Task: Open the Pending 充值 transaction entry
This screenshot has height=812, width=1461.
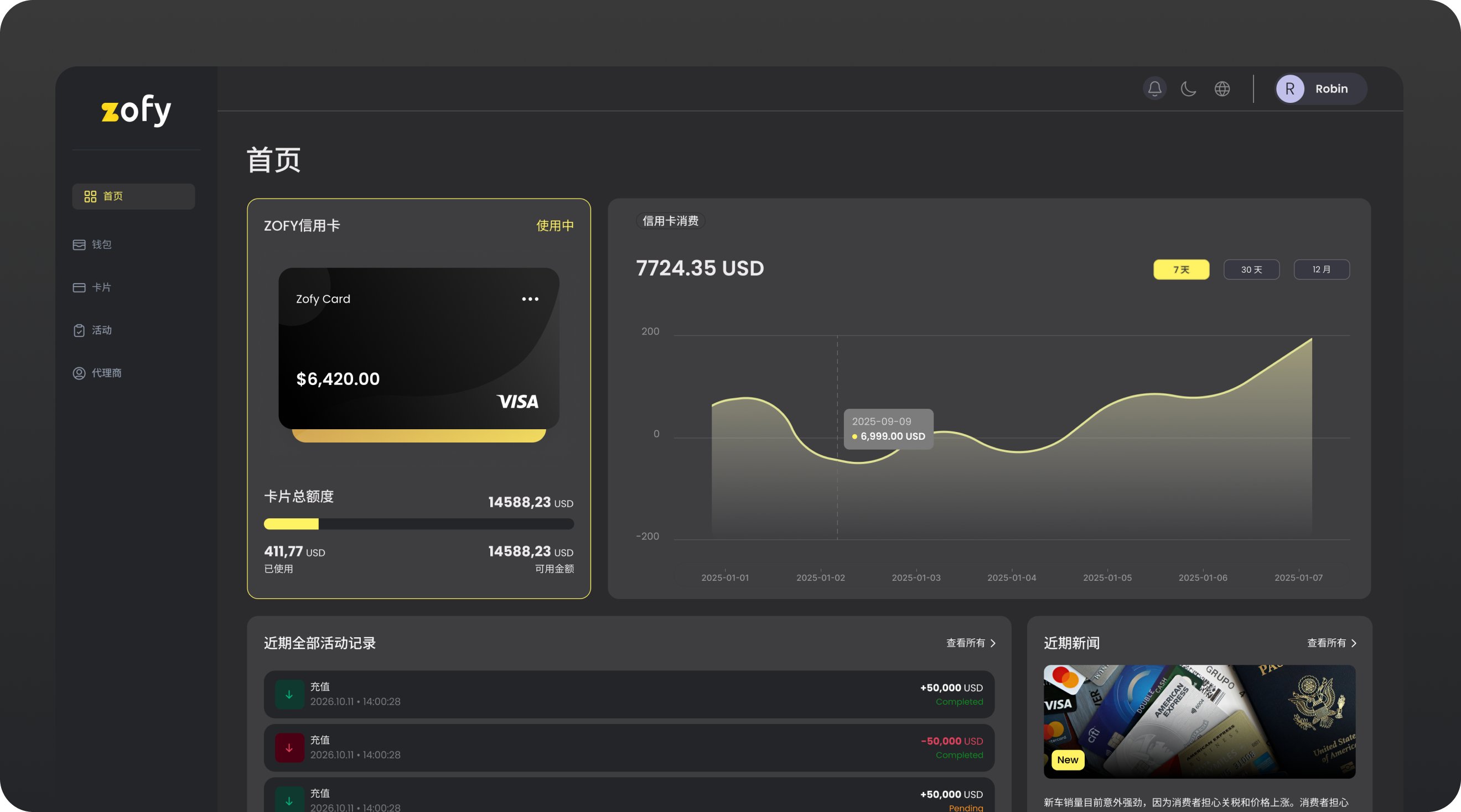Action: (x=629, y=798)
